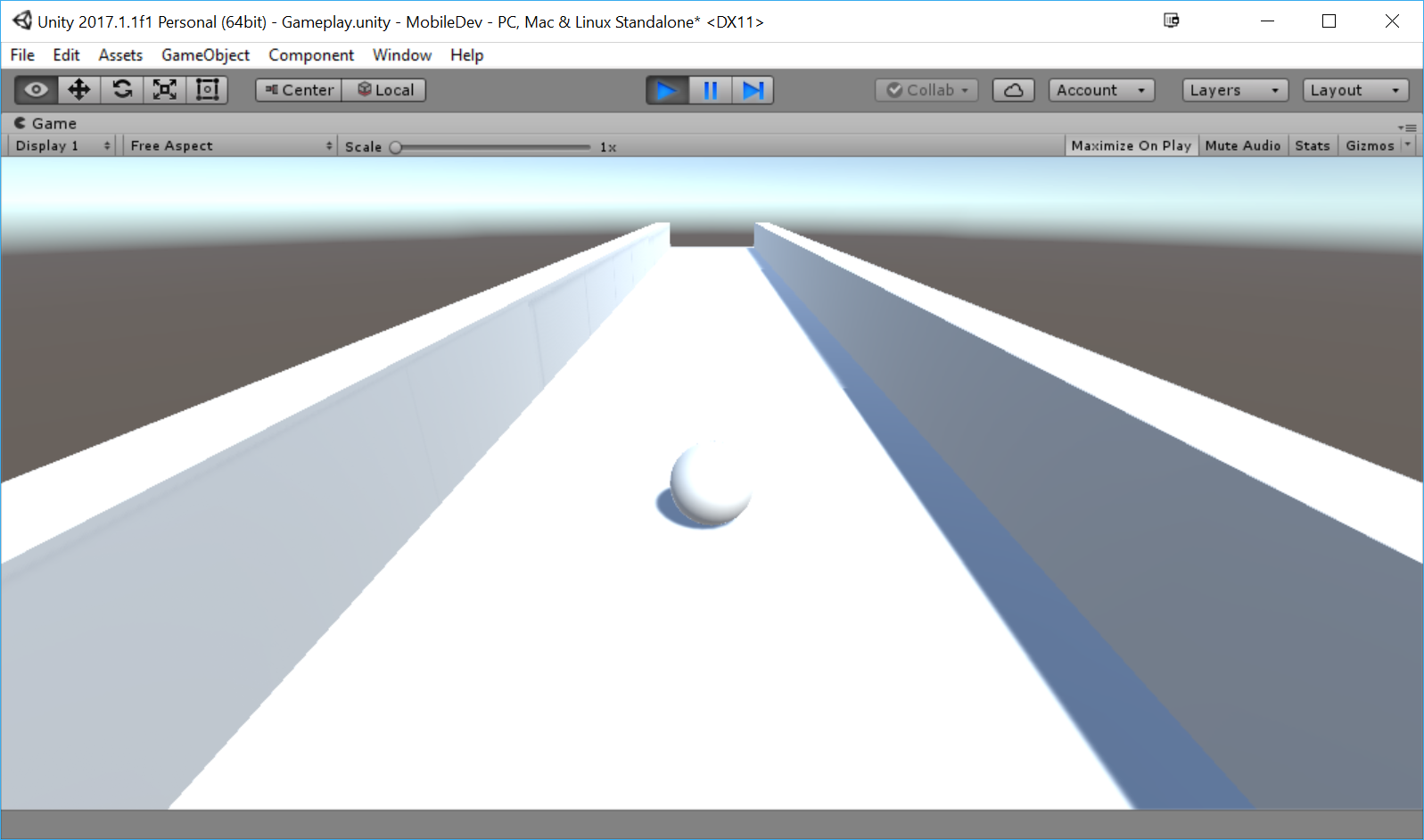The width and height of the screenshot is (1424, 840).
Task: Select the Move tool
Action: coord(79,90)
